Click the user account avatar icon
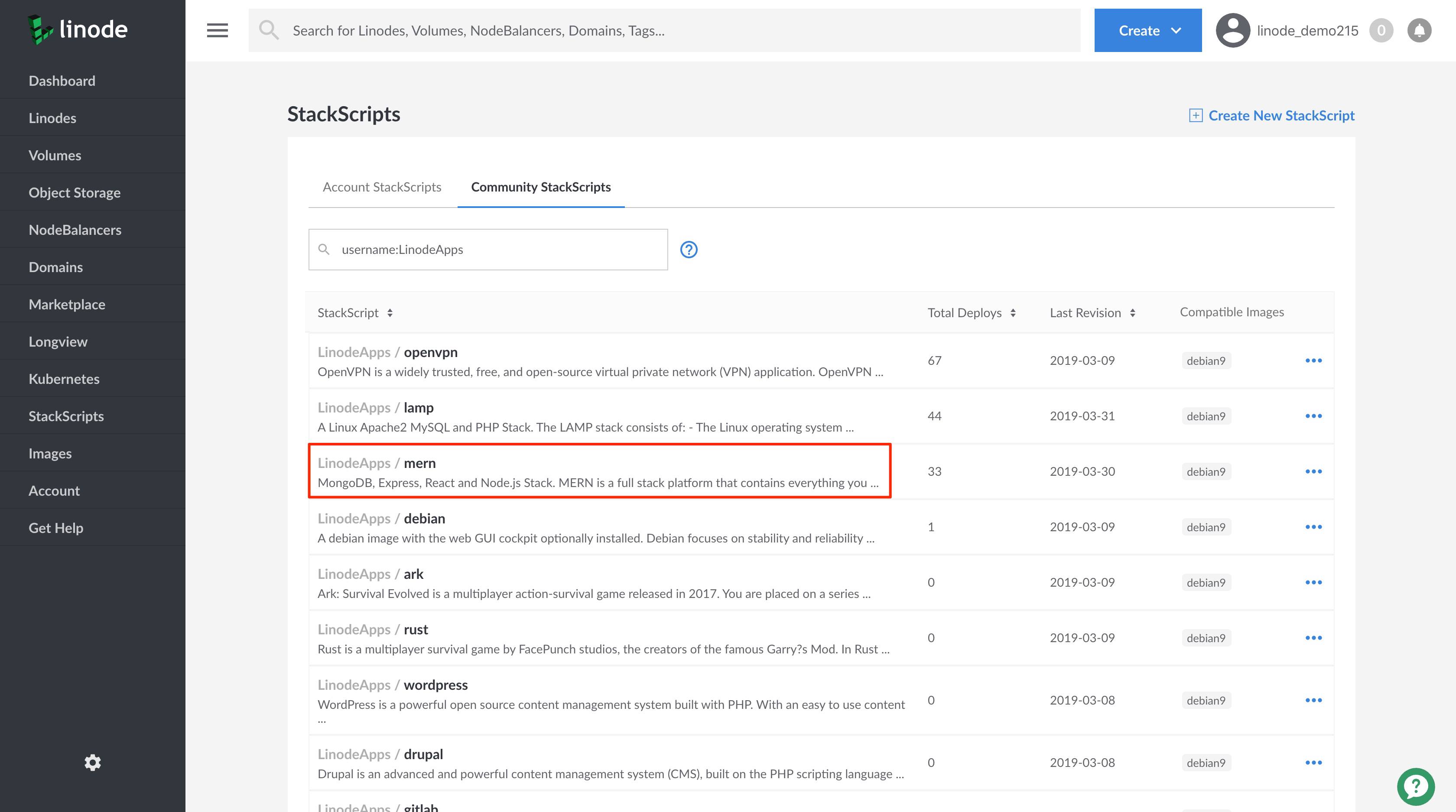Image resolution: width=1456 pixels, height=812 pixels. pos(1231,30)
